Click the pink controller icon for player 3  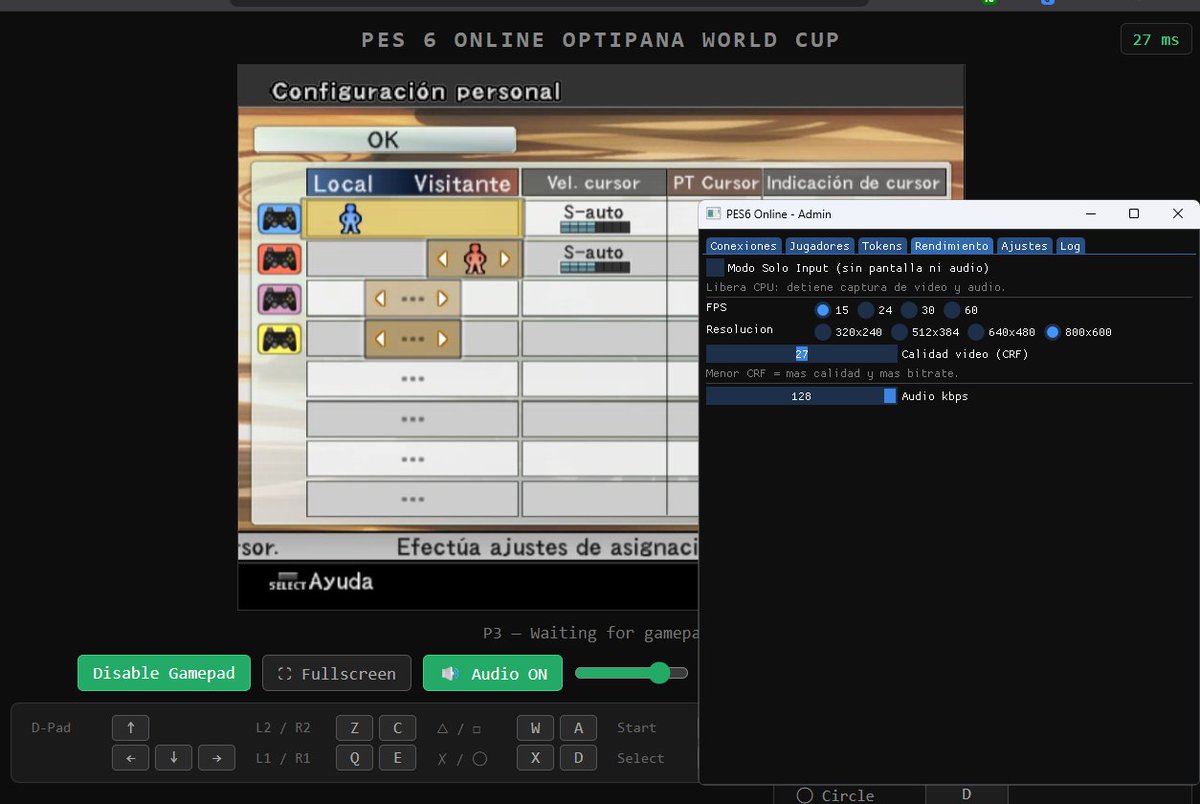pos(279,299)
